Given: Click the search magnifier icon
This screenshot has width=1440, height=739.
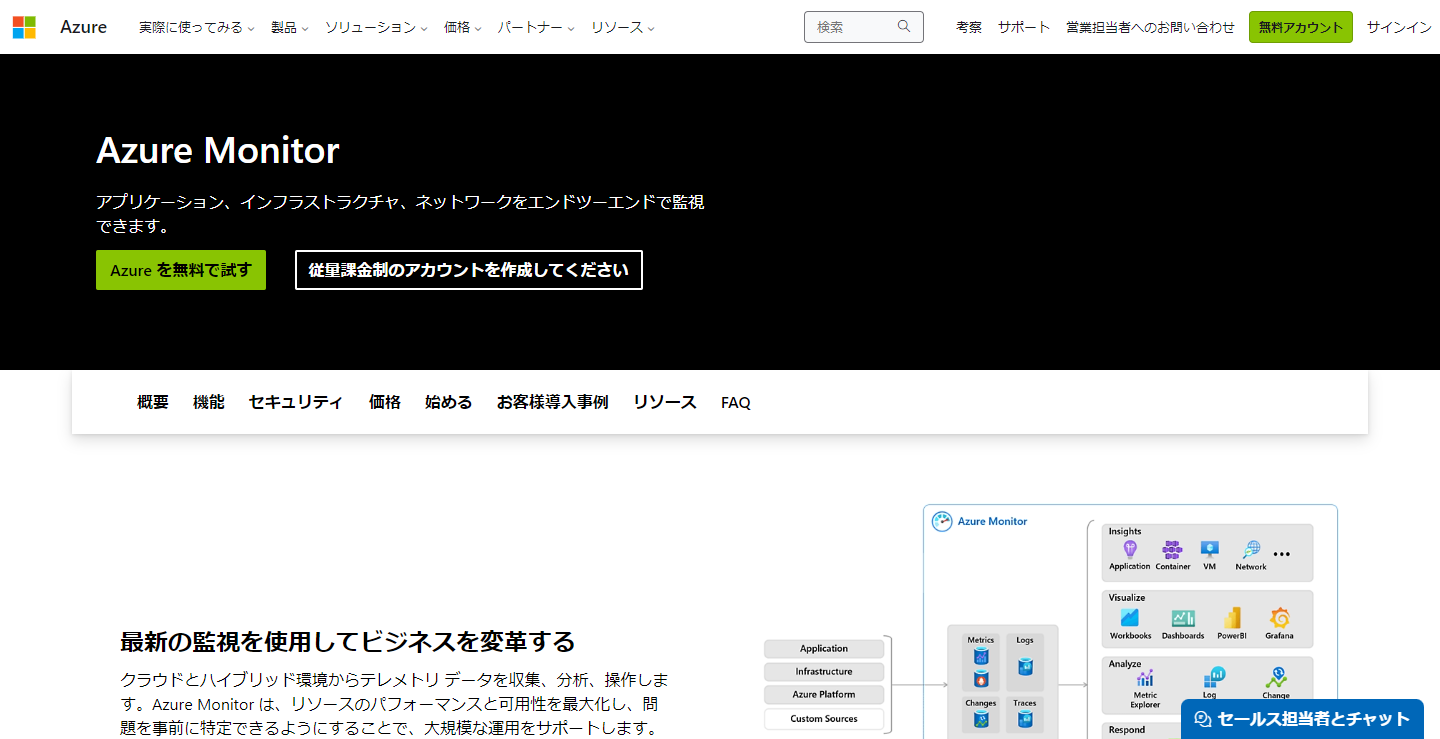Looking at the screenshot, I should (x=904, y=27).
